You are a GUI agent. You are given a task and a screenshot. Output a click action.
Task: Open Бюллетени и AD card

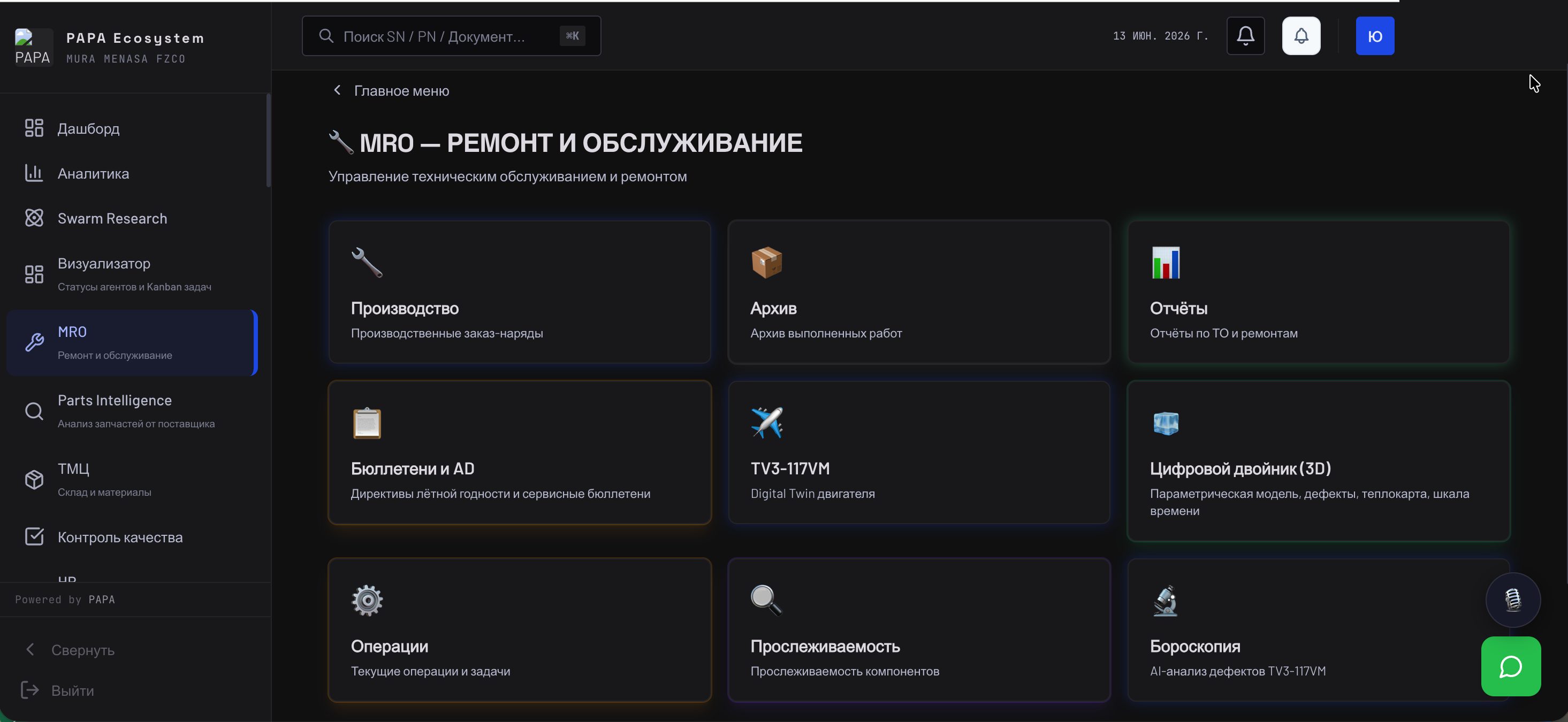pos(519,452)
